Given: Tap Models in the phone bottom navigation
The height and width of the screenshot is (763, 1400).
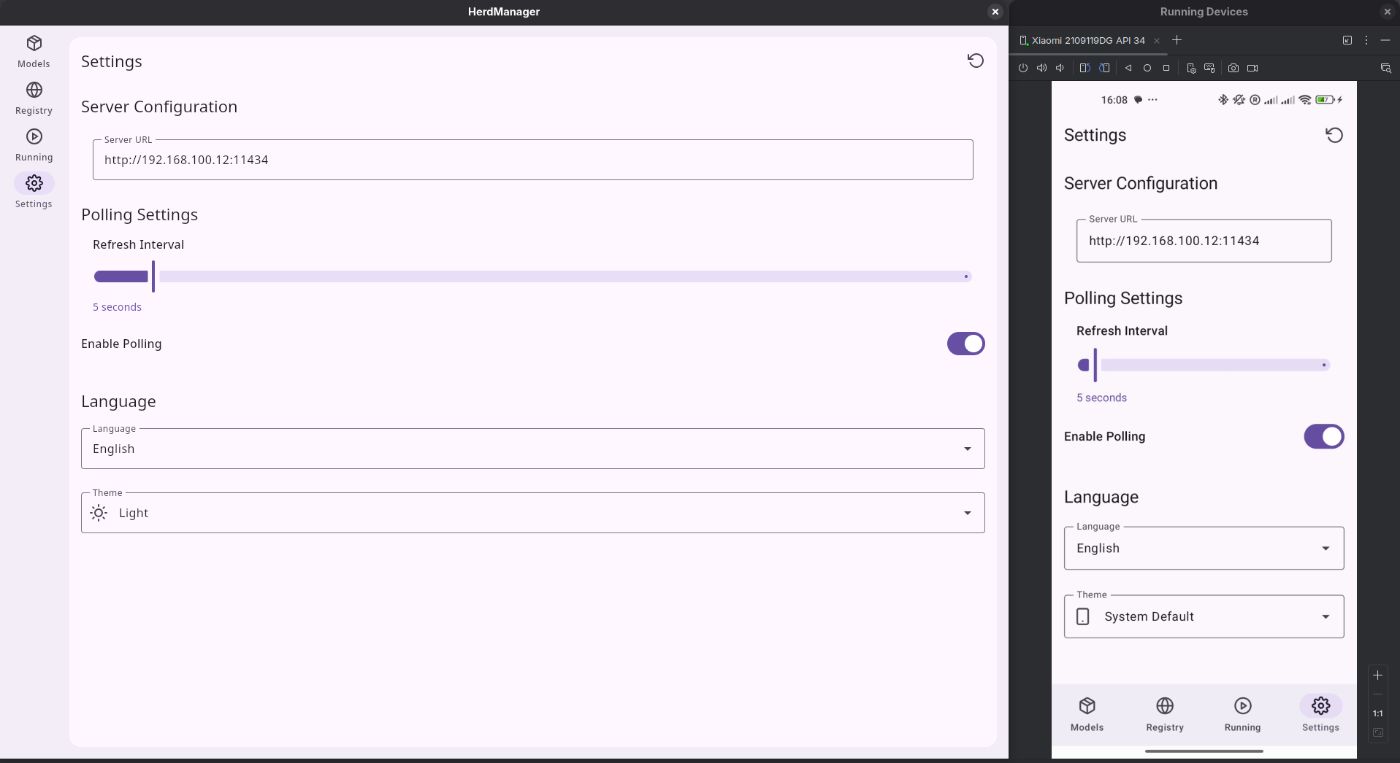Looking at the screenshot, I should (x=1087, y=712).
